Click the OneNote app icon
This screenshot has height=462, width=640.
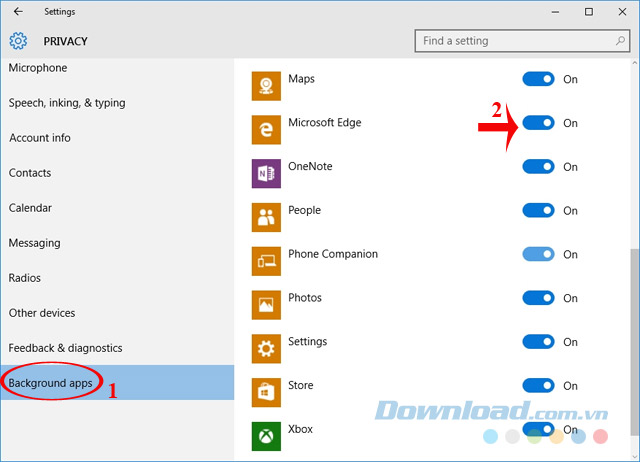(x=266, y=173)
